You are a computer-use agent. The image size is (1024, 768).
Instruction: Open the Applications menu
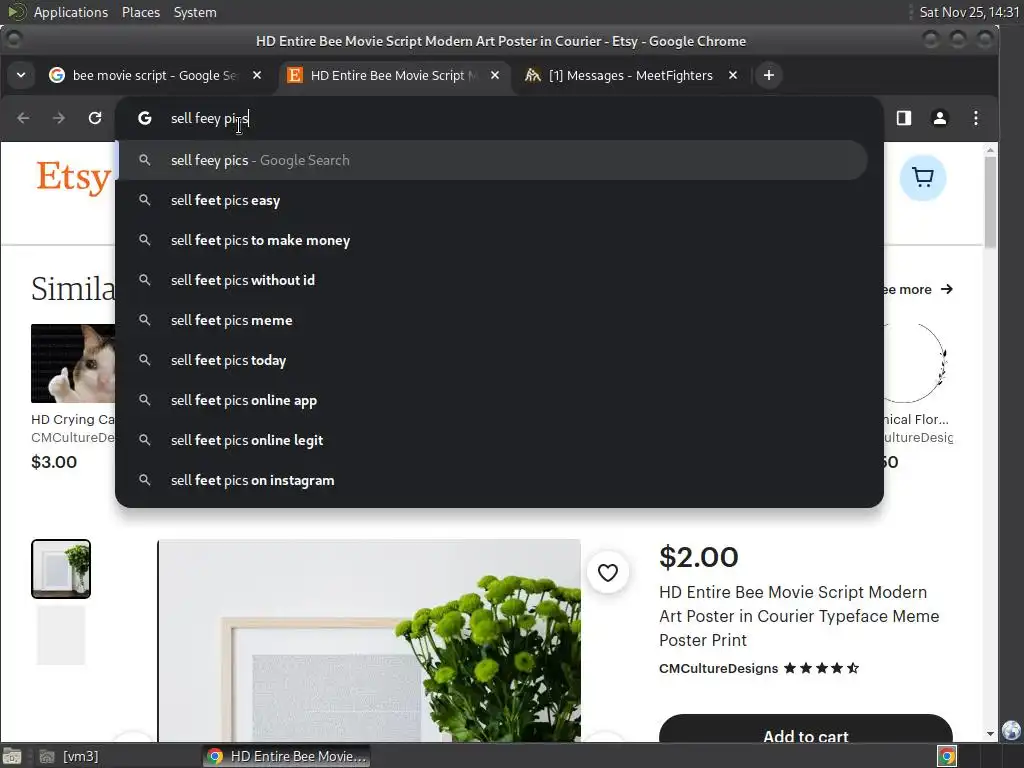[71, 12]
